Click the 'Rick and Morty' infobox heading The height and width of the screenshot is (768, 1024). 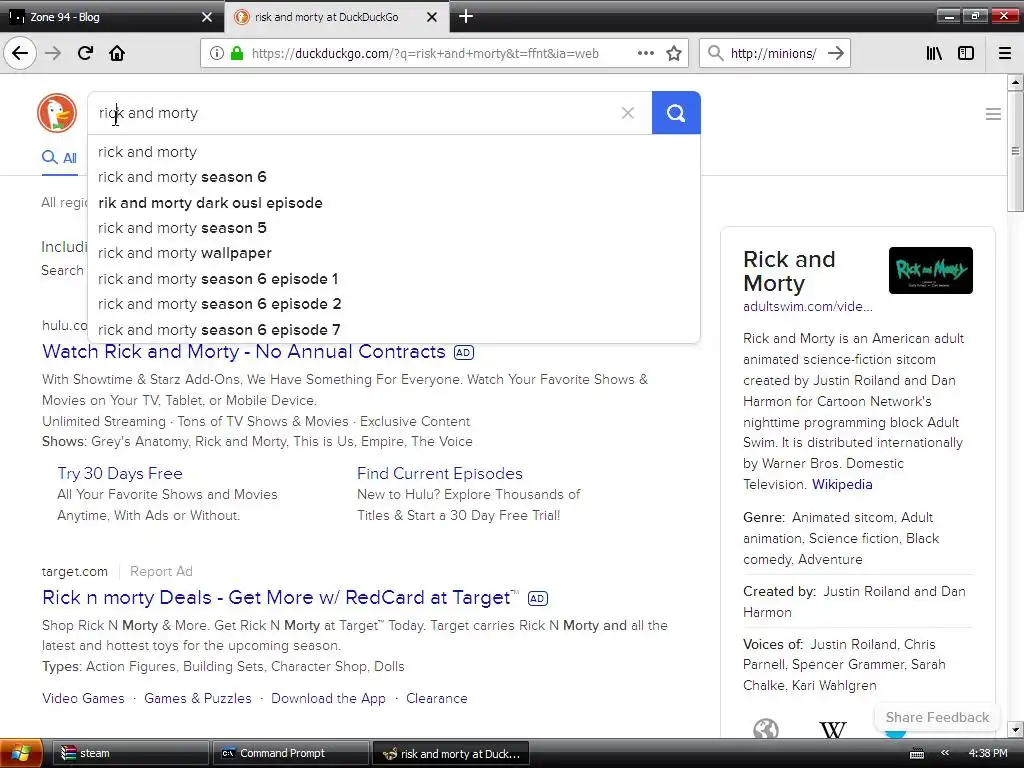[789, 271]
